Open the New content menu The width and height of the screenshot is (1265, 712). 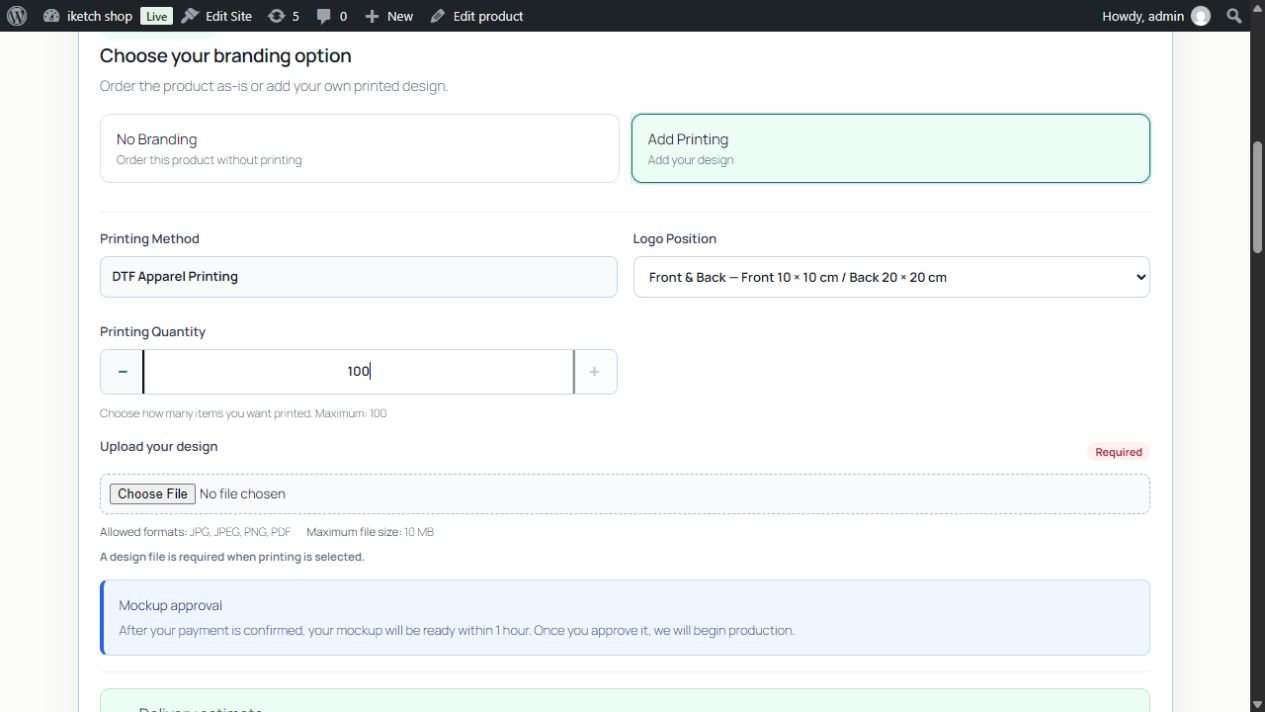(389, 16)
